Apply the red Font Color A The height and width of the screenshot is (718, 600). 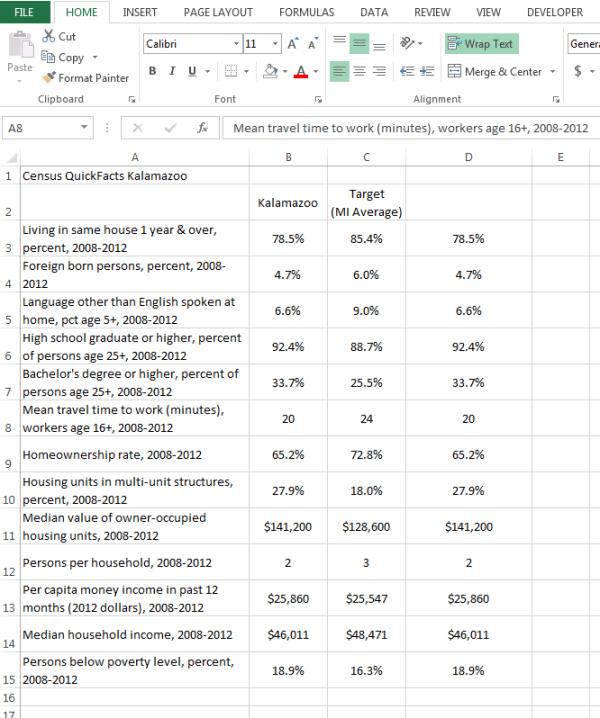[x=301, y=71]
